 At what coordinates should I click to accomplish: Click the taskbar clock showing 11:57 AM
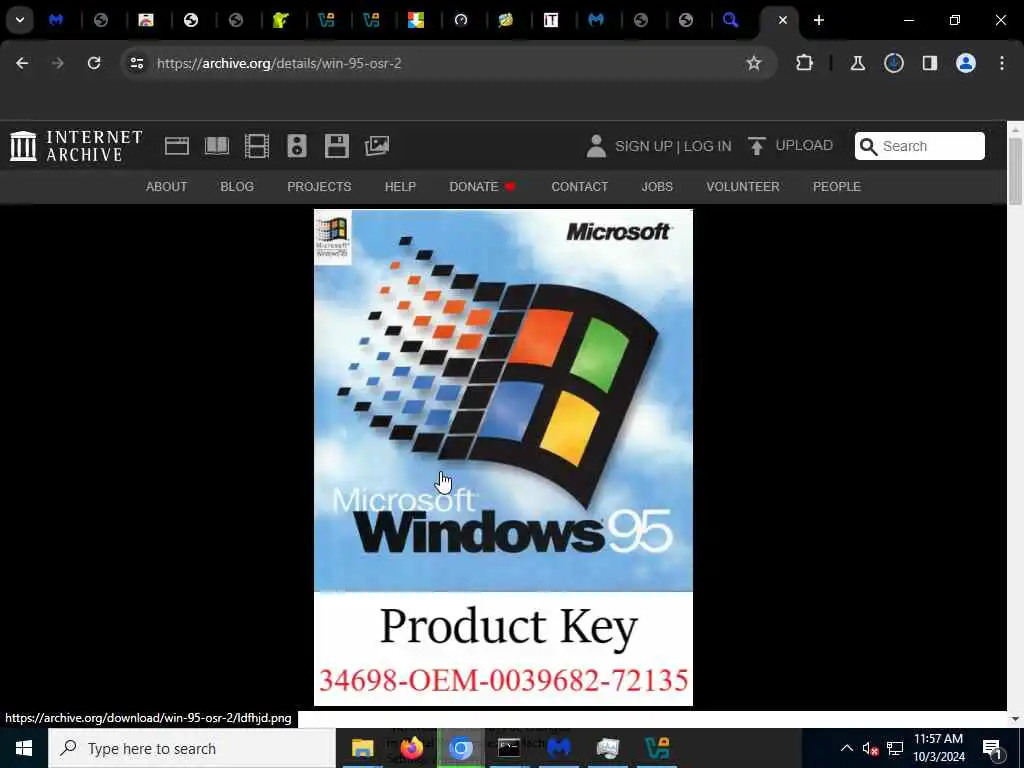938,748
